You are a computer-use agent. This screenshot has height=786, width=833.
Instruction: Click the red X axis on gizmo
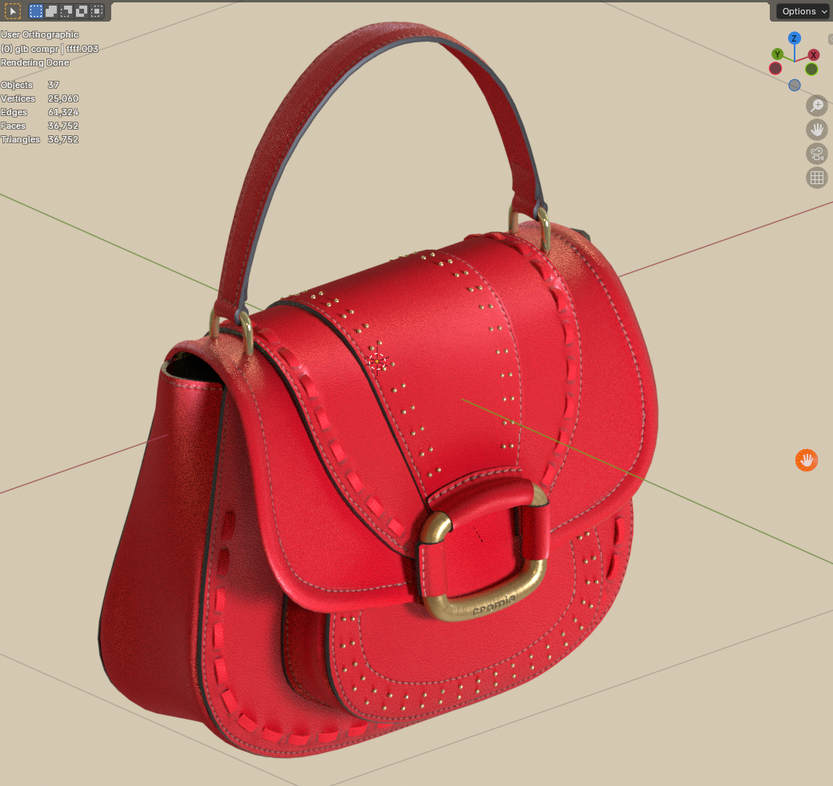(814, 54)
